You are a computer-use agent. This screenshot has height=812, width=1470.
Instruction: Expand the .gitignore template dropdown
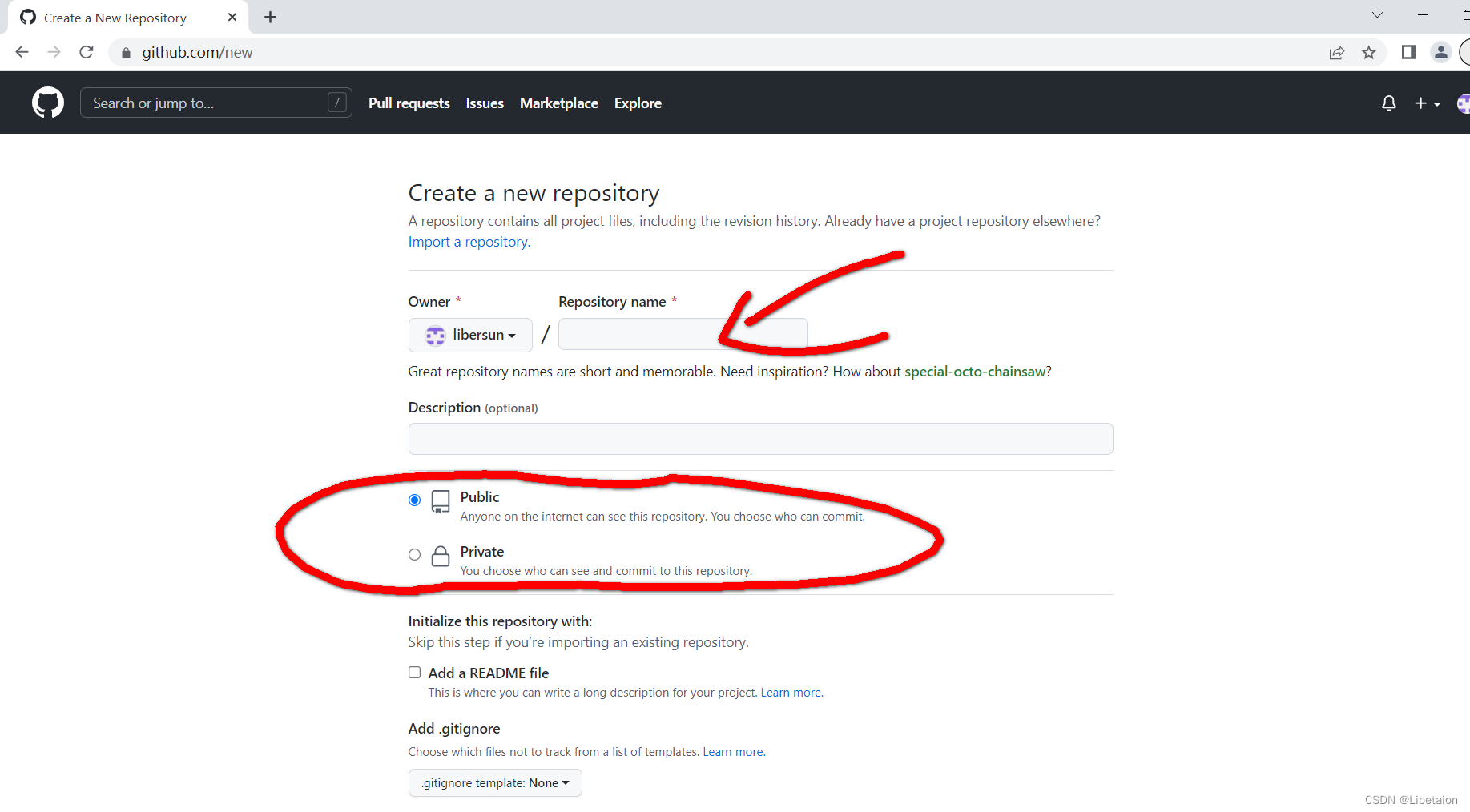(495, 783)
